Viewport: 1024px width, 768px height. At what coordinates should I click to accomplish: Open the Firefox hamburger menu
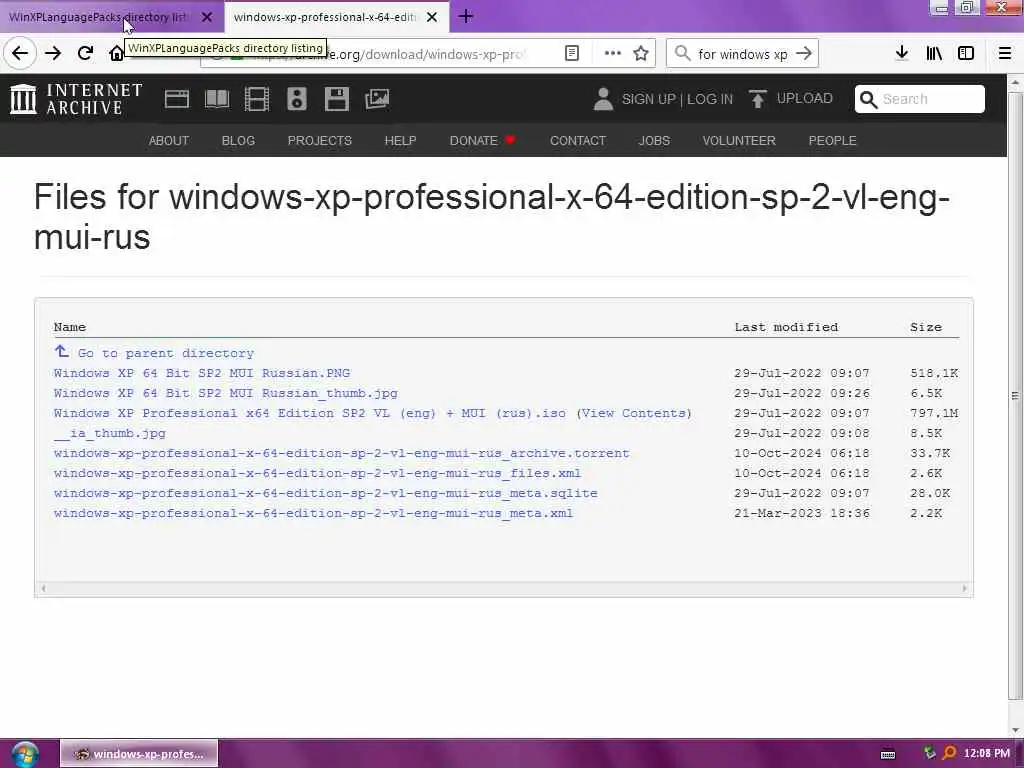point(1005,54)
